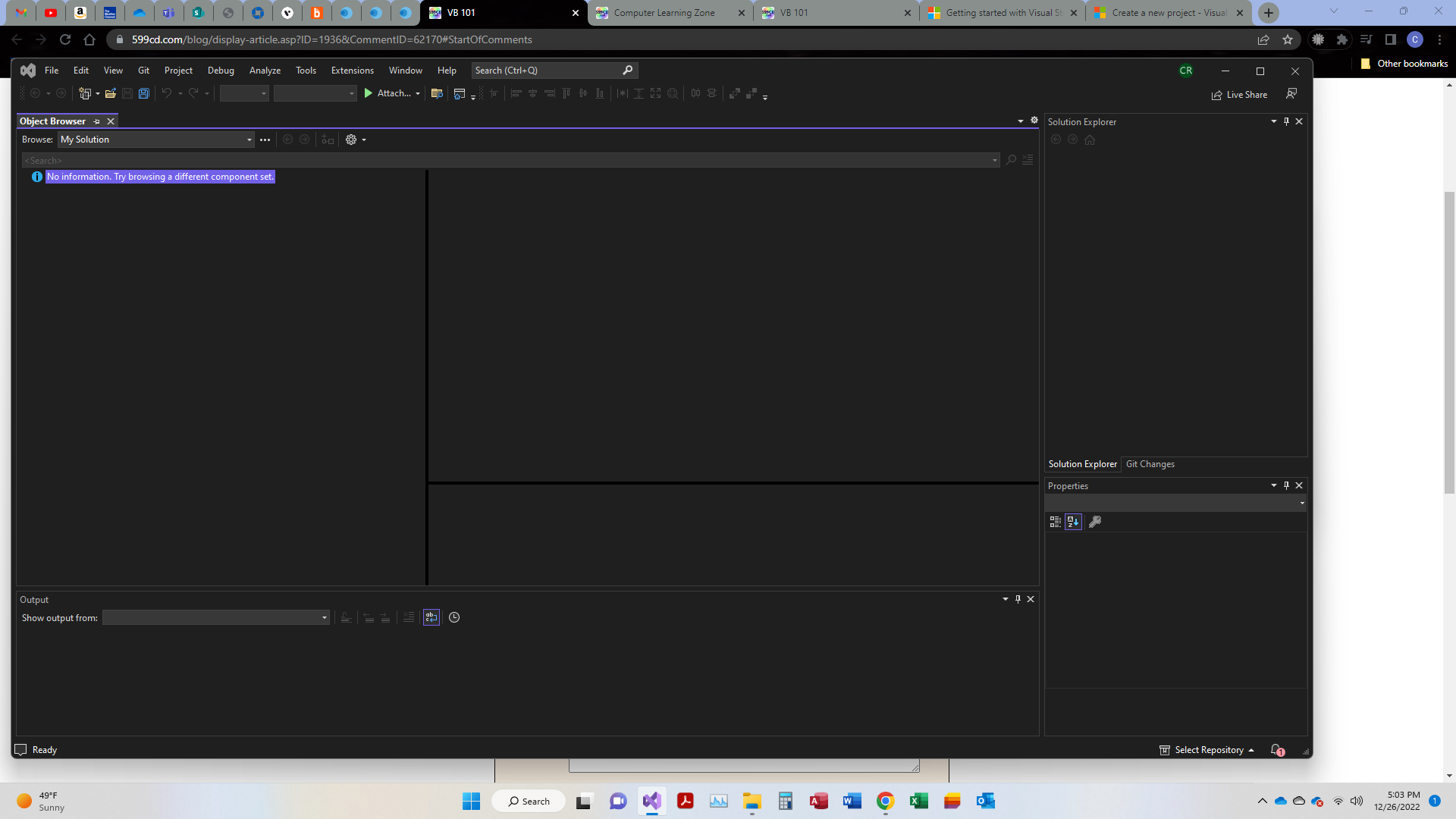Open the Debug menu
This screenshot has width=1456, height=819.
[221, 70]
